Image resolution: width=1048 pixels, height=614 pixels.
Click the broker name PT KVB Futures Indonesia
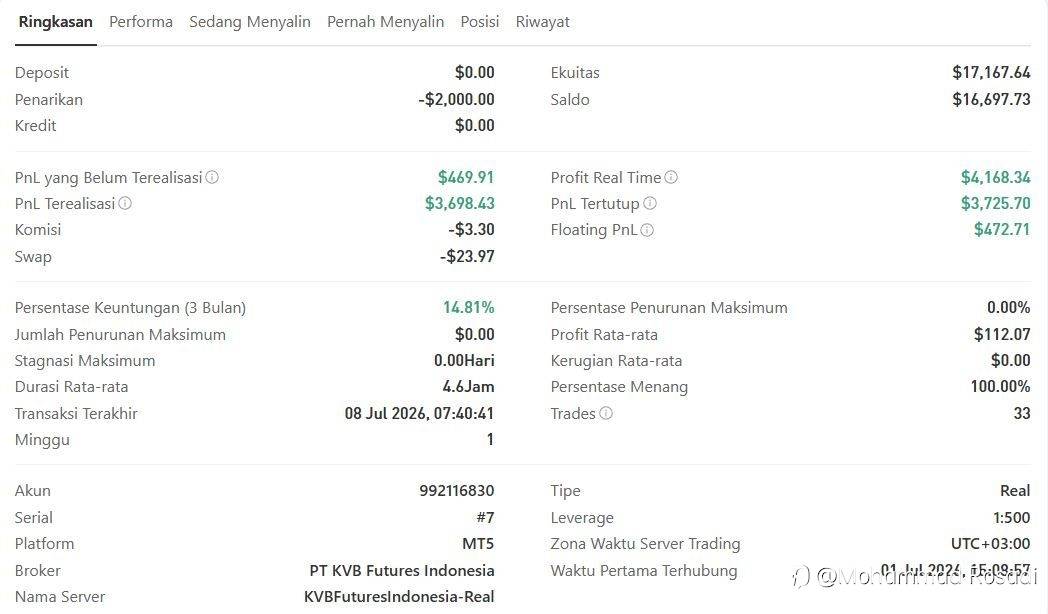[x=402, y=571]
